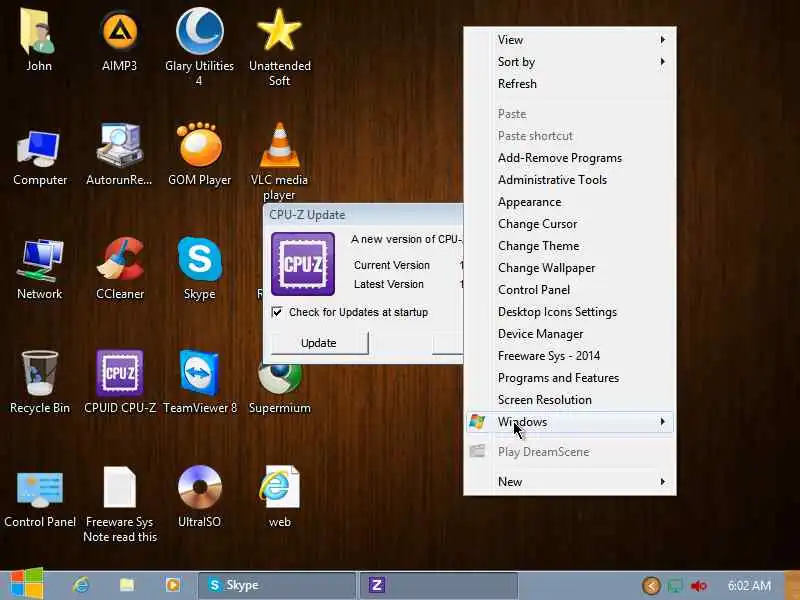Select Desktop Icons Settings entry
This screenshot has height=600, width=800.
pyautogui.click(x=569, y=312)
